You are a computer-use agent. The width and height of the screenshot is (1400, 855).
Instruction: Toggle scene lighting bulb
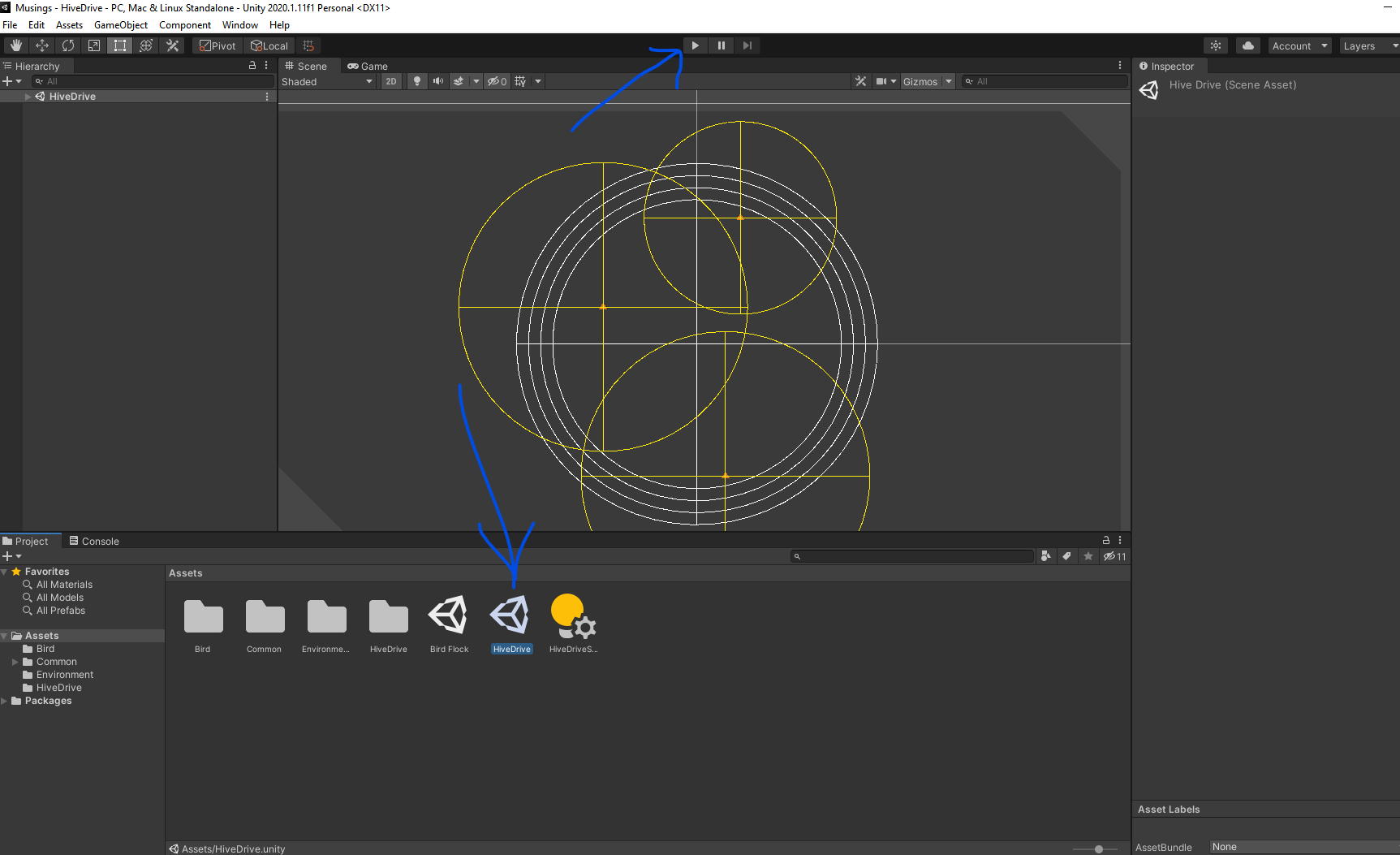coord(417,81)
